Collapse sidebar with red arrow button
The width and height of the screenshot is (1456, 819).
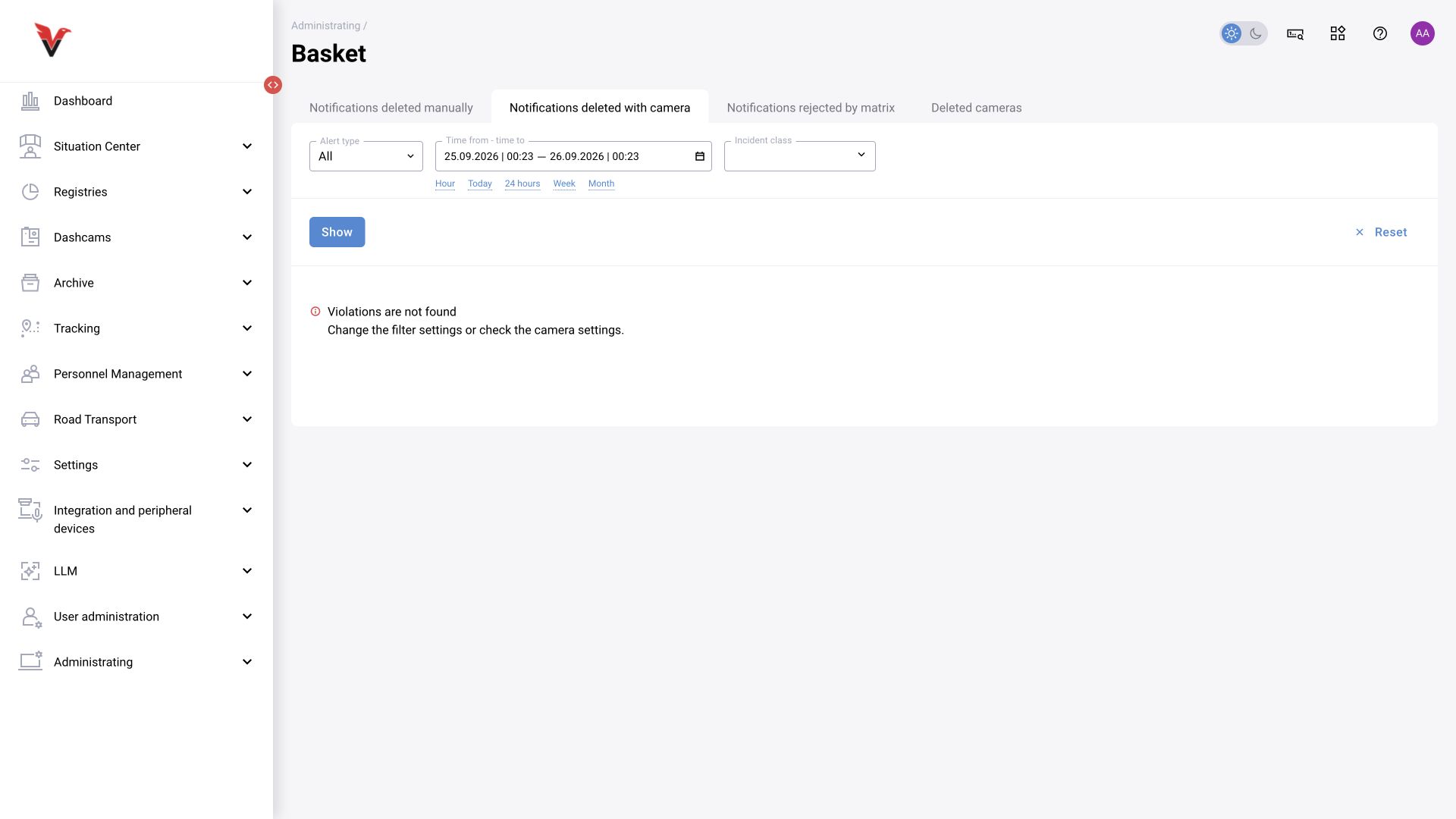273,85
